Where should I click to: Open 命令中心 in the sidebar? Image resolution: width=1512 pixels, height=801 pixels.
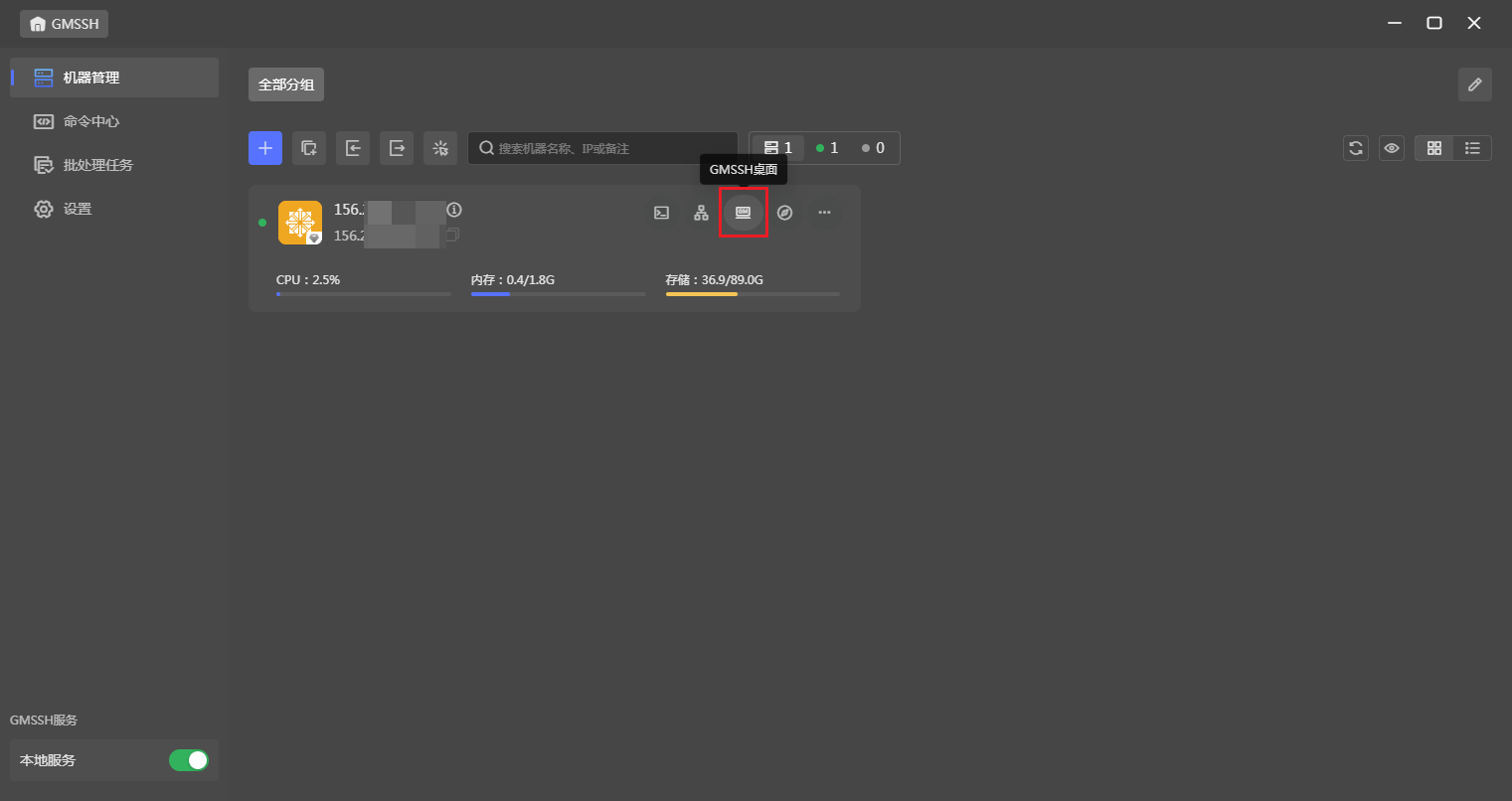(90, 121)
